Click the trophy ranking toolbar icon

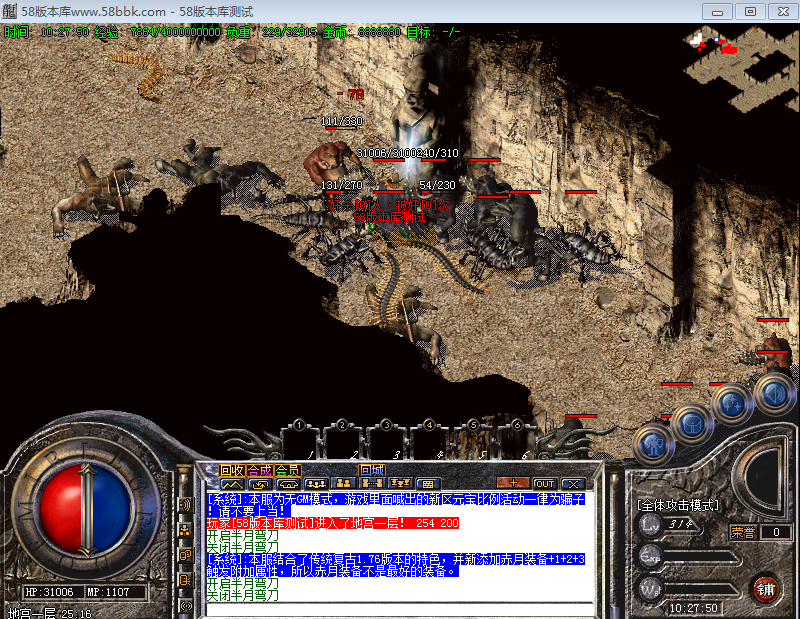click(x=399, y=483)
